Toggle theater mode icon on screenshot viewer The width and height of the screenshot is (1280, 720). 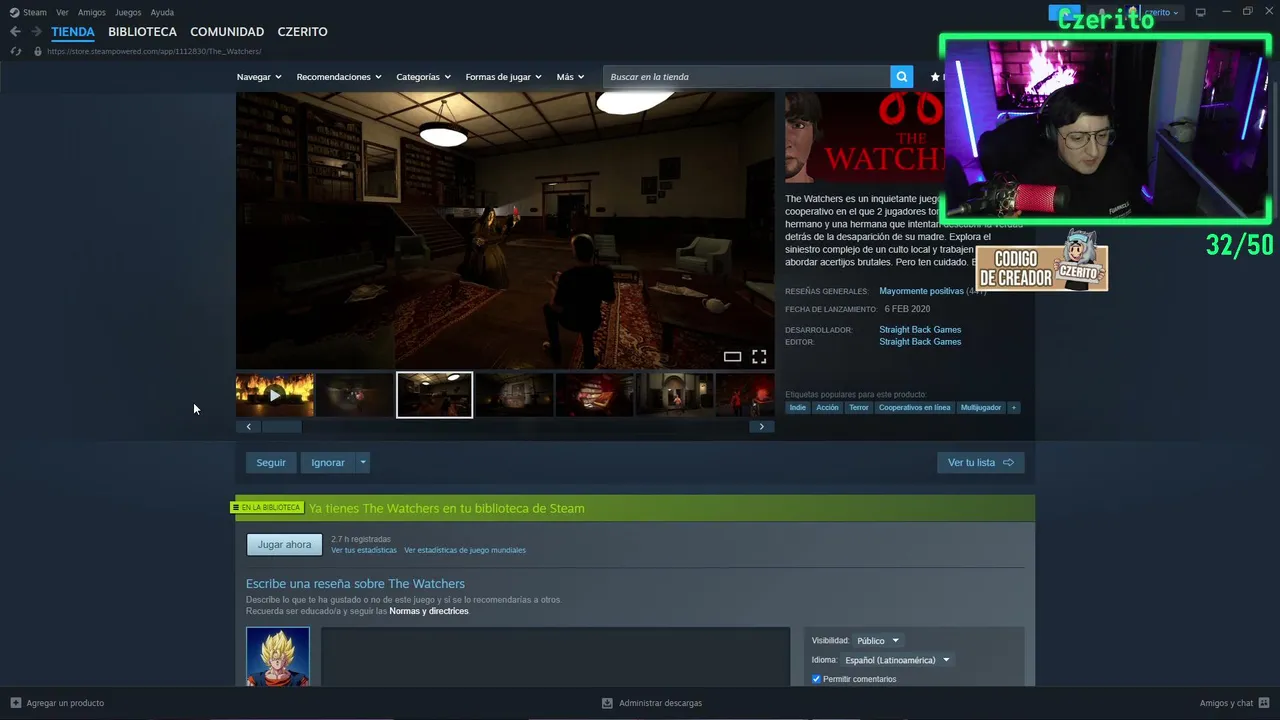(x=732, y=357)
